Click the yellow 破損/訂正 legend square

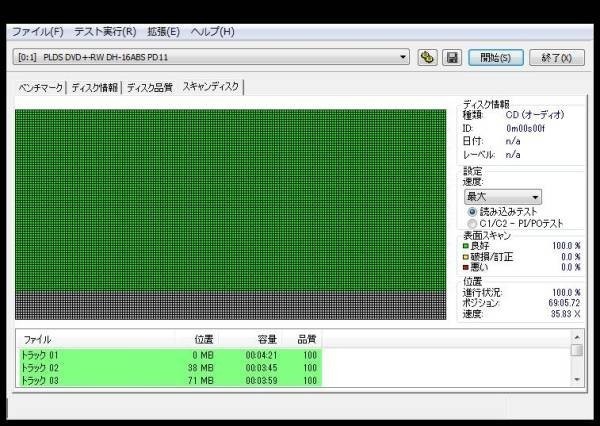click(x=466, y=257)
